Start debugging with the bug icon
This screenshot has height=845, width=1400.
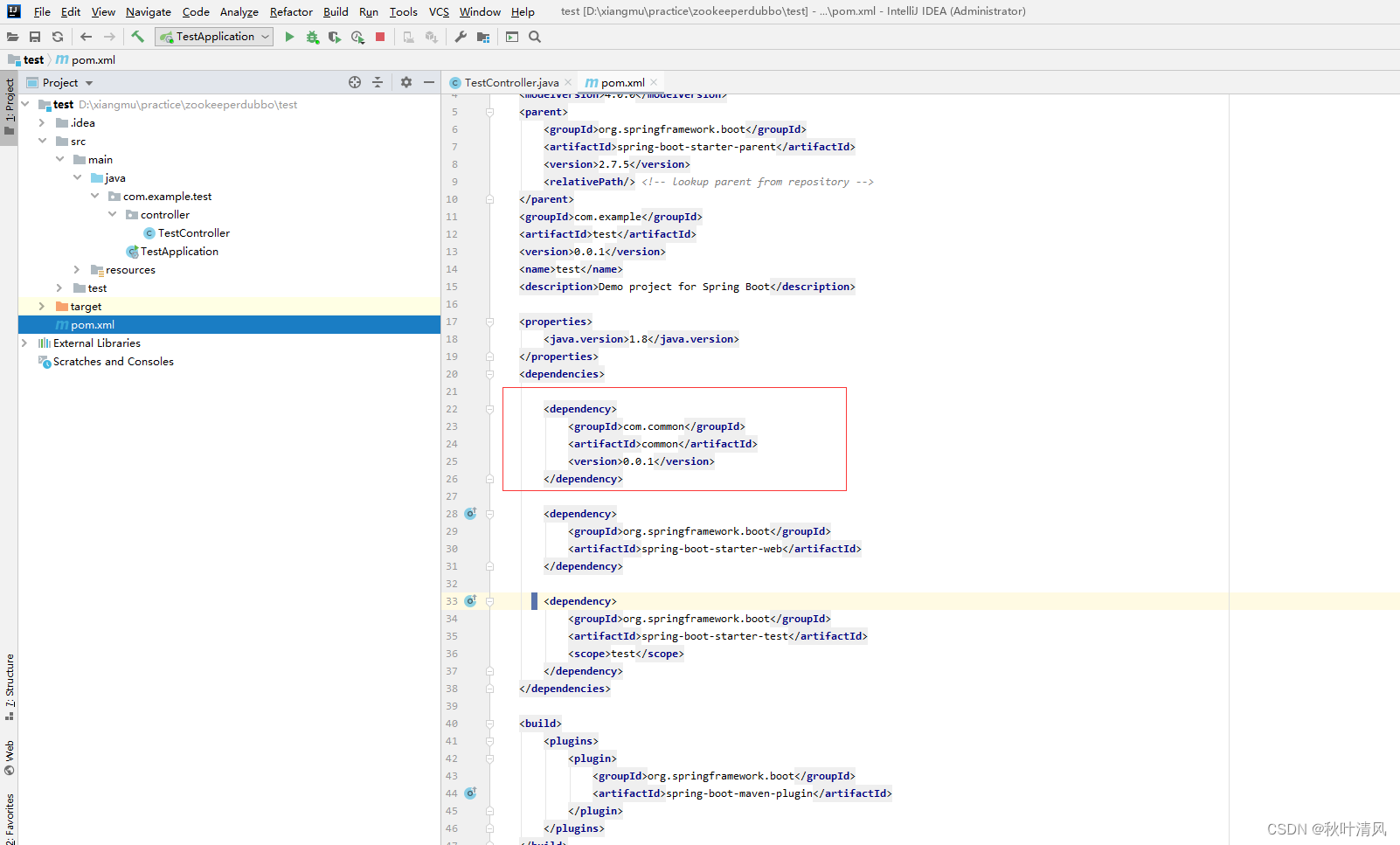point(312,37)
